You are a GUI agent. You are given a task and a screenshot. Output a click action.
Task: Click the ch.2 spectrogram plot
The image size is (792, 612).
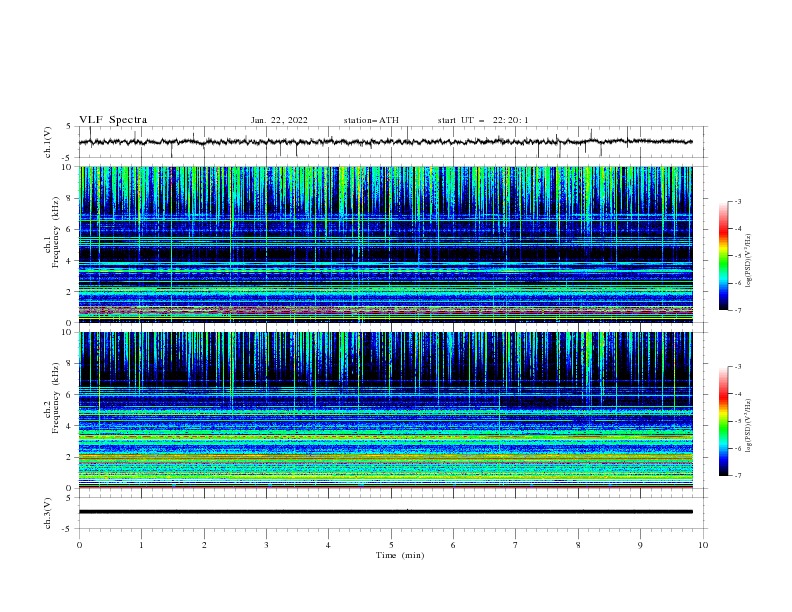click(x=385, y=410)
